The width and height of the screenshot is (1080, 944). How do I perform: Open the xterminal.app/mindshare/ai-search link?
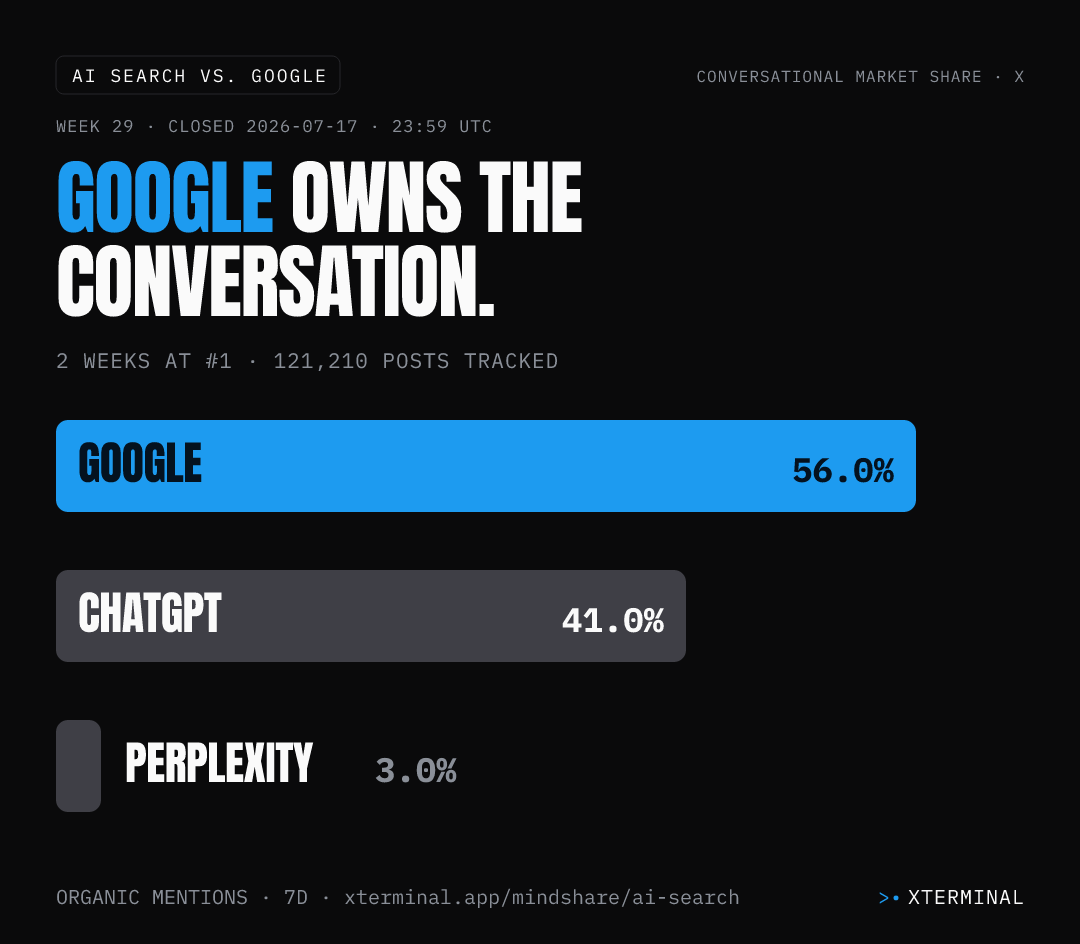tap(541, 898)
